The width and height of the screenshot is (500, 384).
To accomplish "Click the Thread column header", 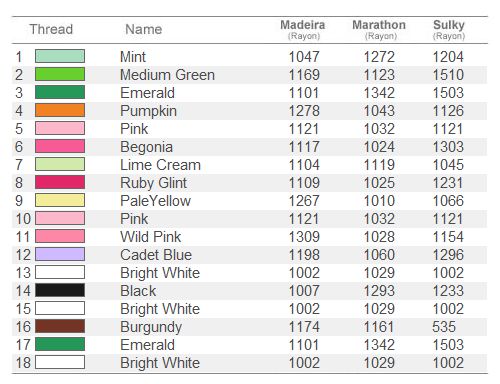I will coord(51,29).
